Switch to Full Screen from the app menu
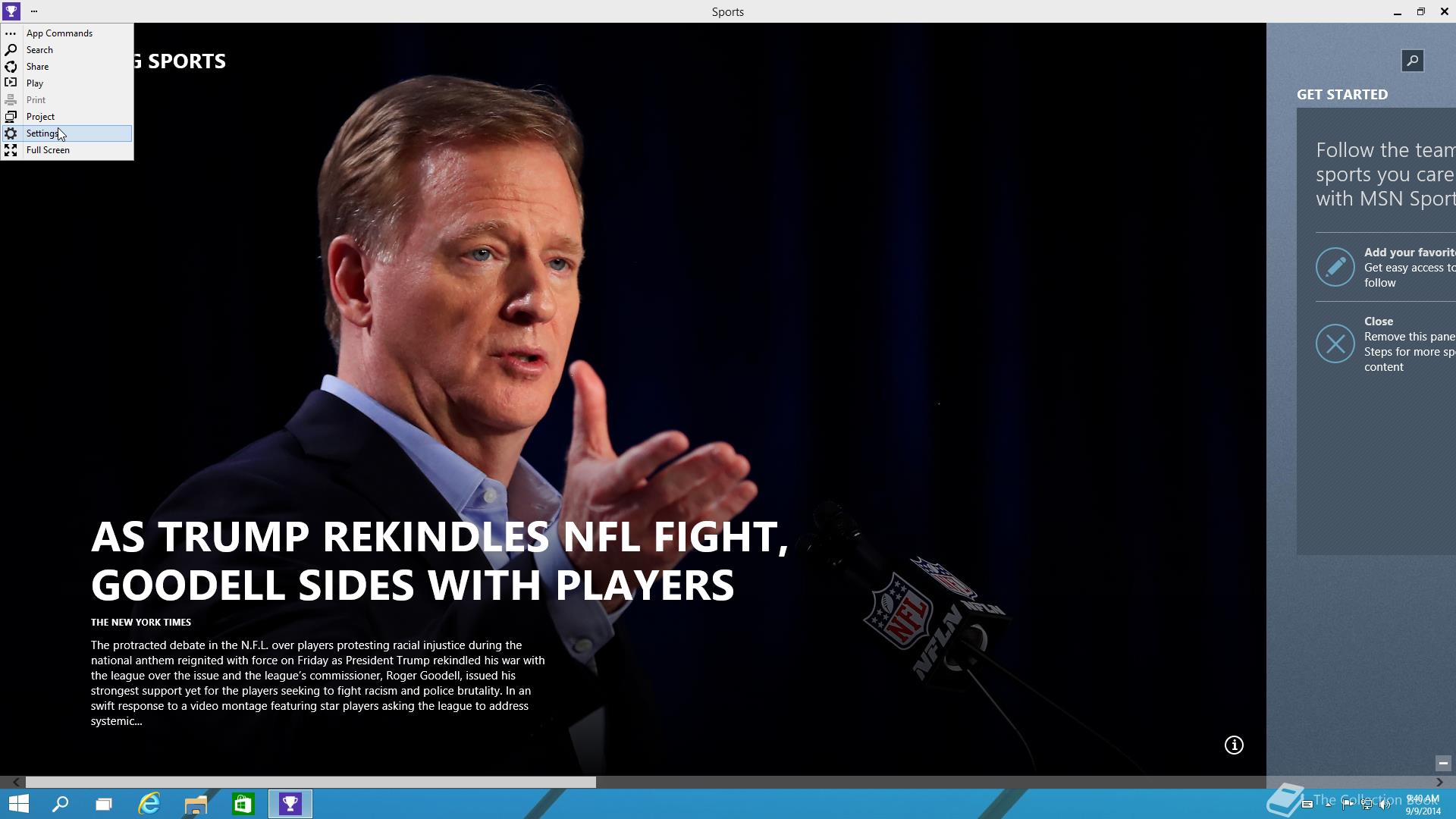The image size is (1456, 819). point(67,150)
